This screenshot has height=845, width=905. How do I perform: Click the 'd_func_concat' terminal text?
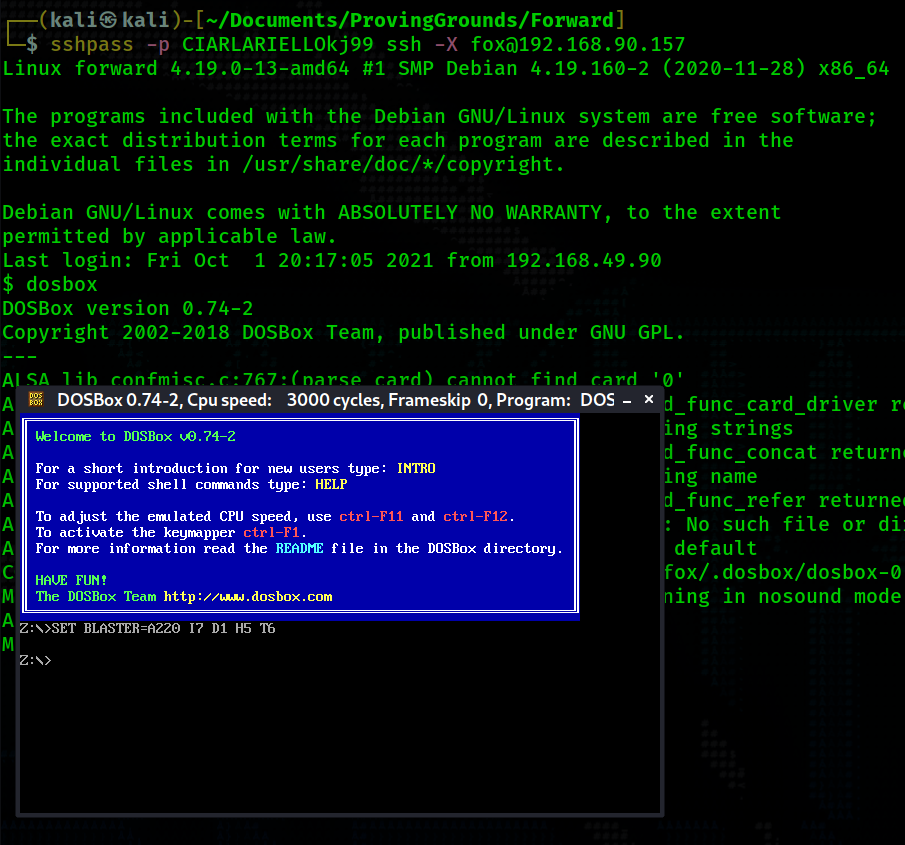[741, 453]
